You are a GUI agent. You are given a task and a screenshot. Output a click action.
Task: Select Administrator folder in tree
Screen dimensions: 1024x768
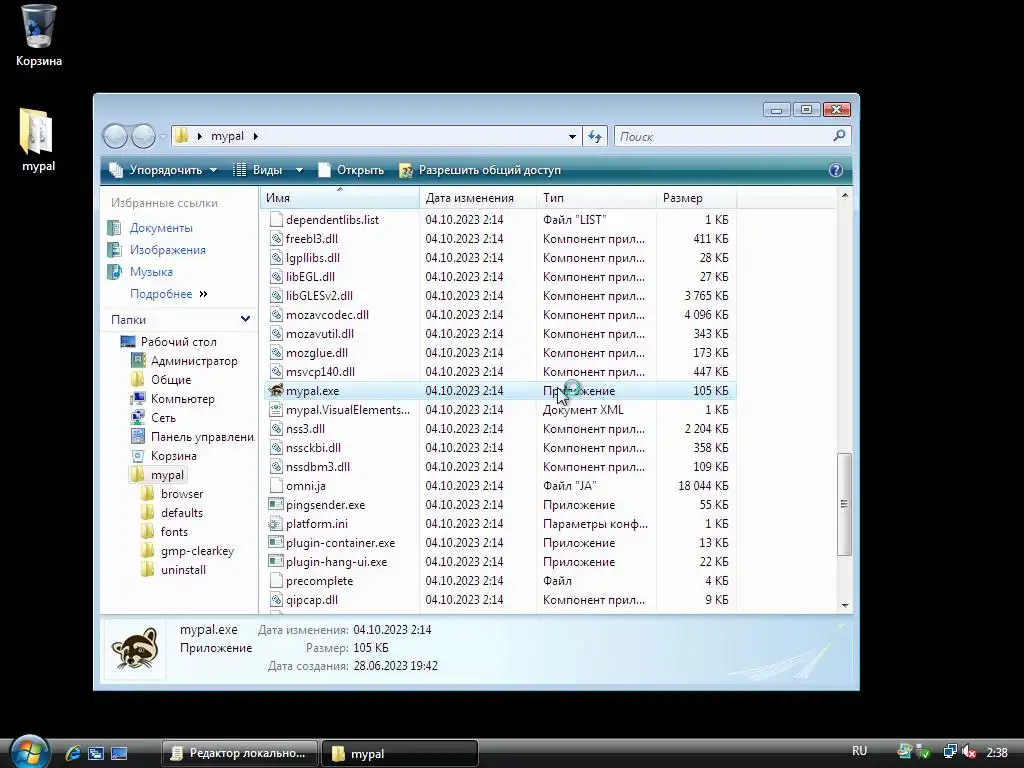pyautogui.click(x=184, y=360)
